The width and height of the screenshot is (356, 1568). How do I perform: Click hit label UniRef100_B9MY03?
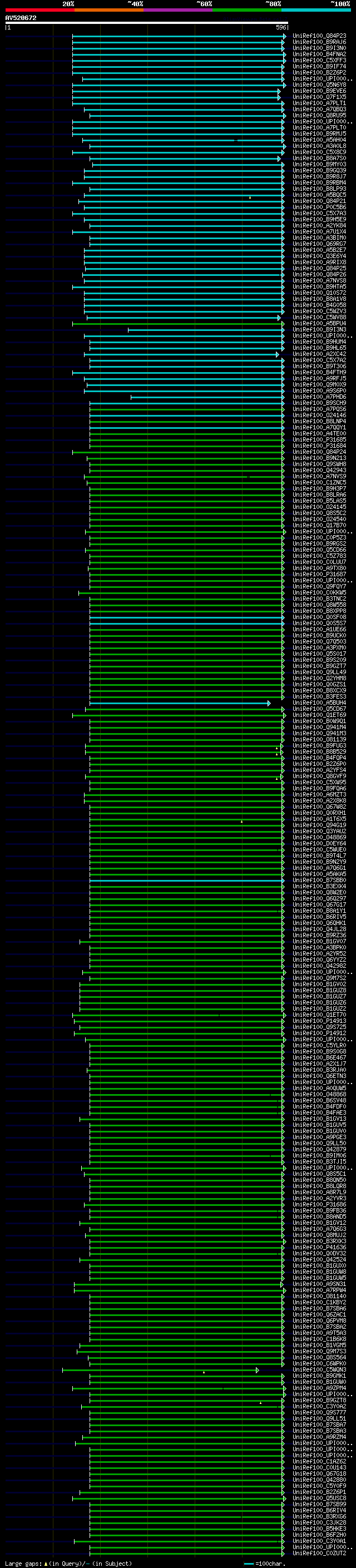pyautogui.click(x=319, y=164)
